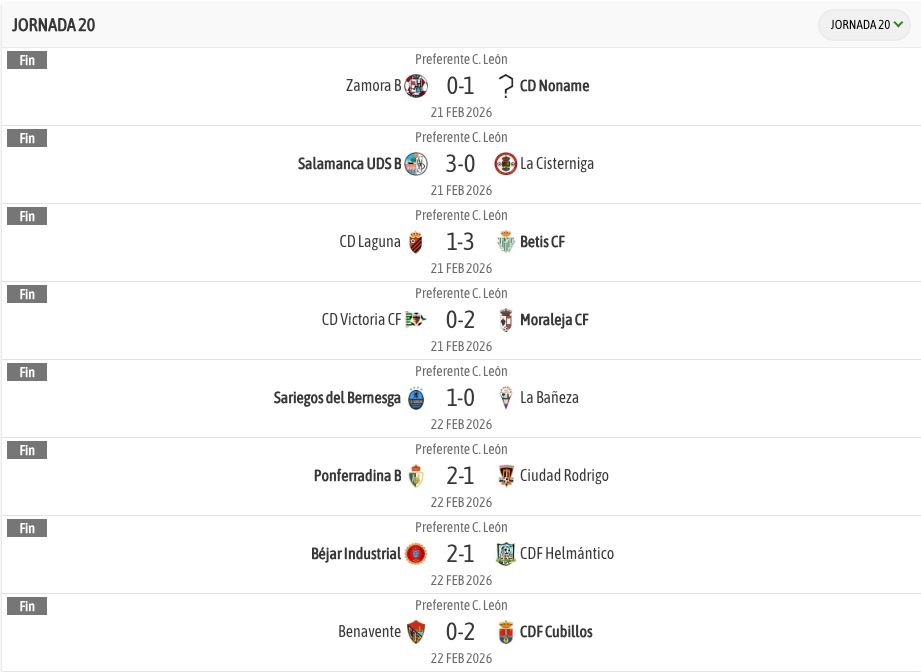Open the CD Victoria CF team link
This screenshot has width=921, height=672.
(x=360, y=320)
